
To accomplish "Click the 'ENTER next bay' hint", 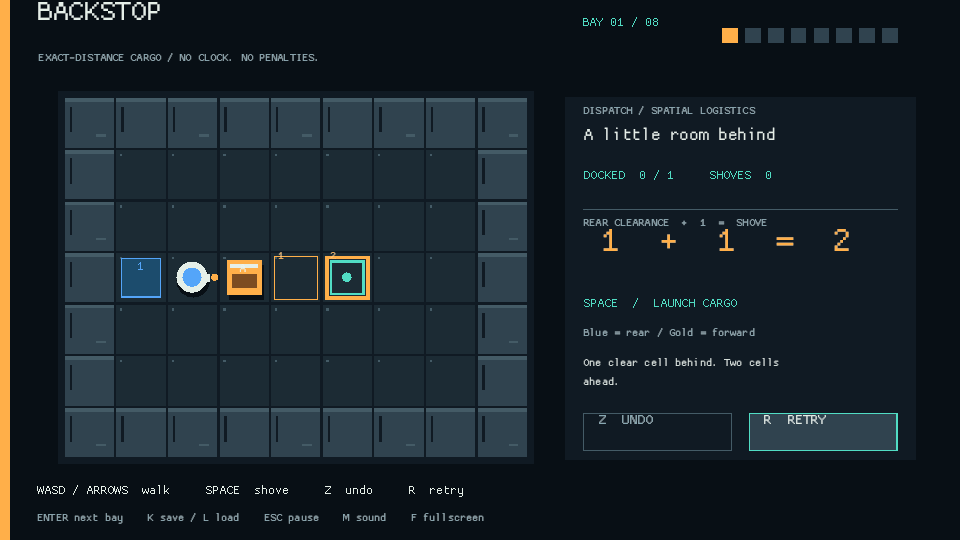I will pyautogui.click(x=80, y=518).
